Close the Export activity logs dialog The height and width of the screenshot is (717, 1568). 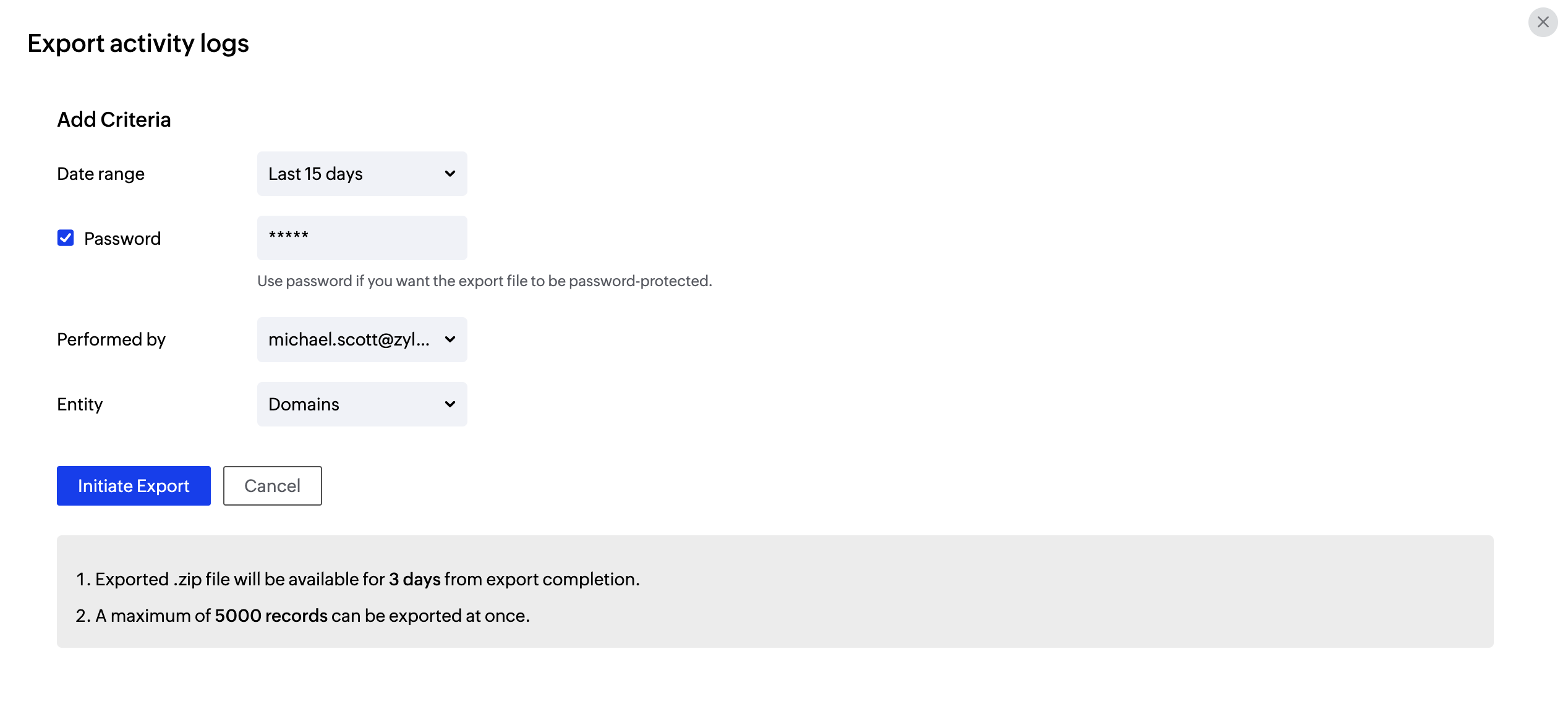[1542, 22]
